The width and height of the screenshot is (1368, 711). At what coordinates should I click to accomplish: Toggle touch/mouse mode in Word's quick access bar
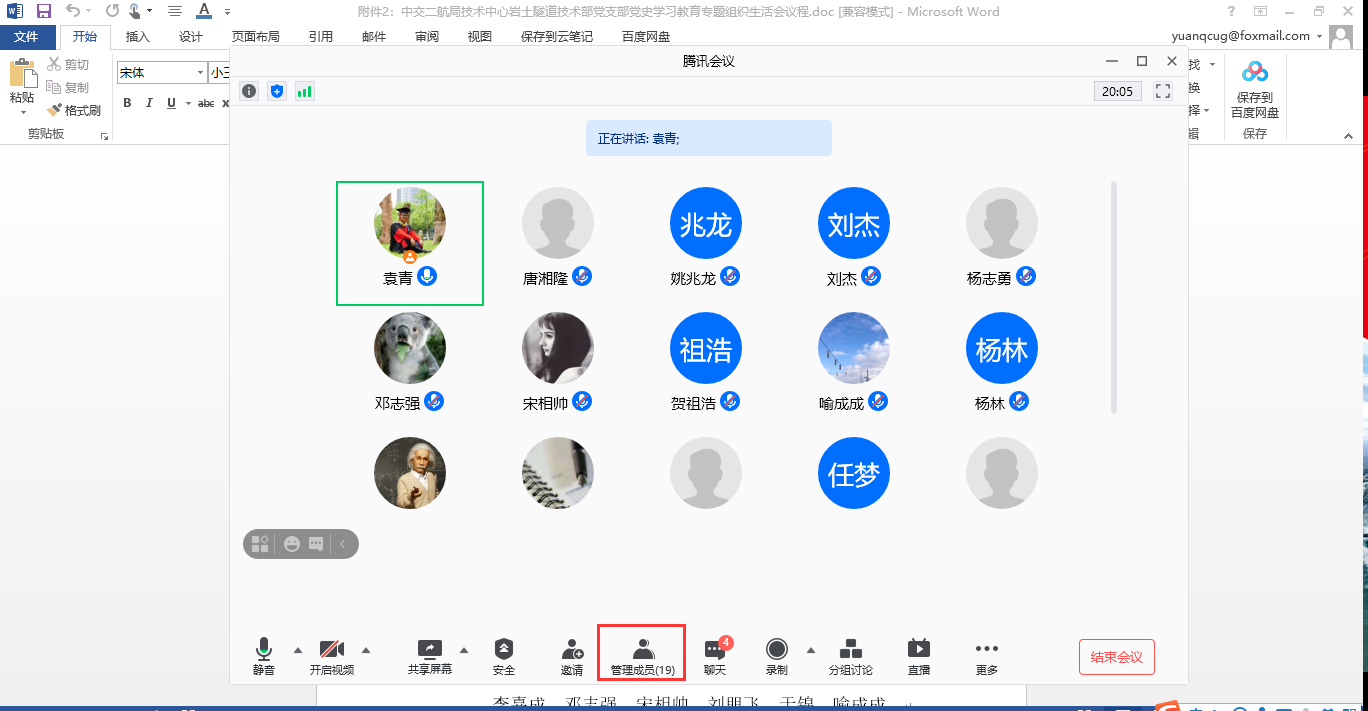pos(135,11)
